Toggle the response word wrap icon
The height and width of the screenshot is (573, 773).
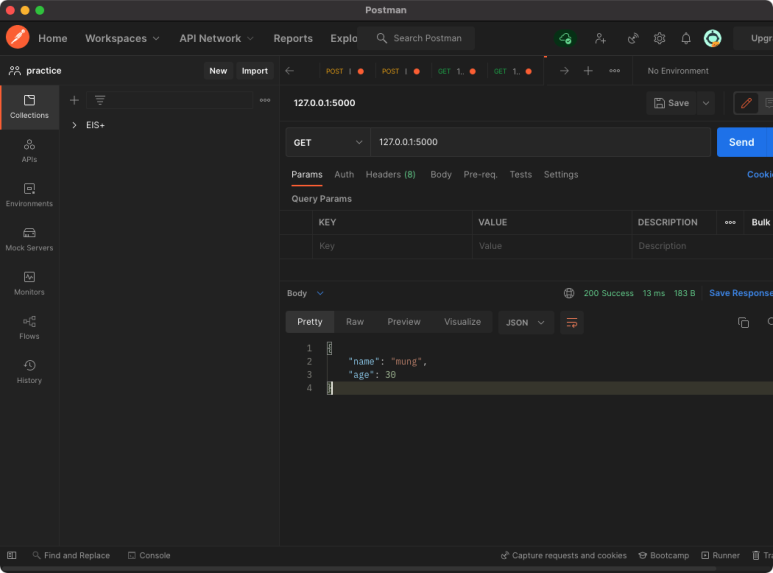tap(572, 322)
